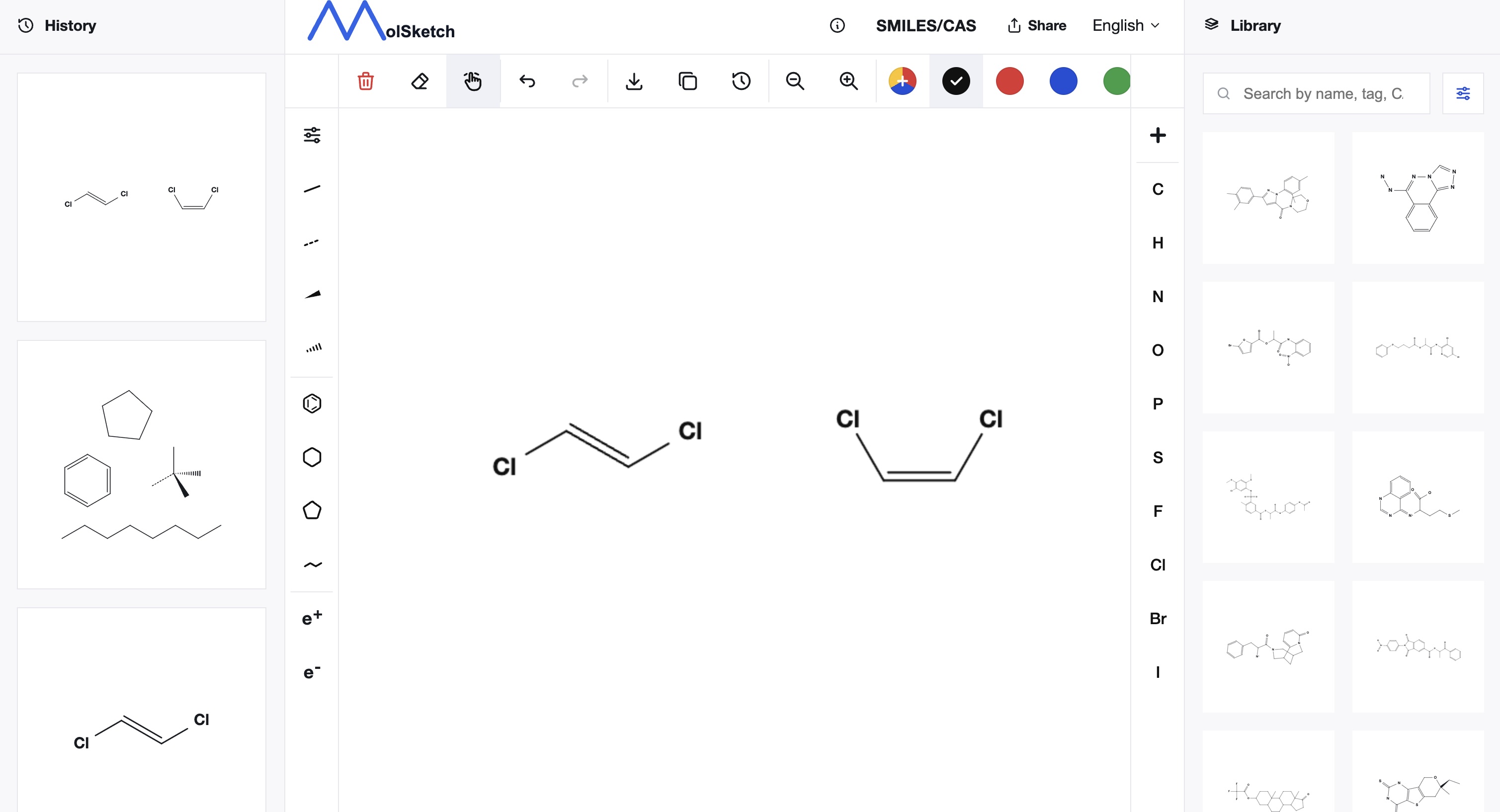
Task: Select the solid wedge bond tool
Action: (312, 295)
